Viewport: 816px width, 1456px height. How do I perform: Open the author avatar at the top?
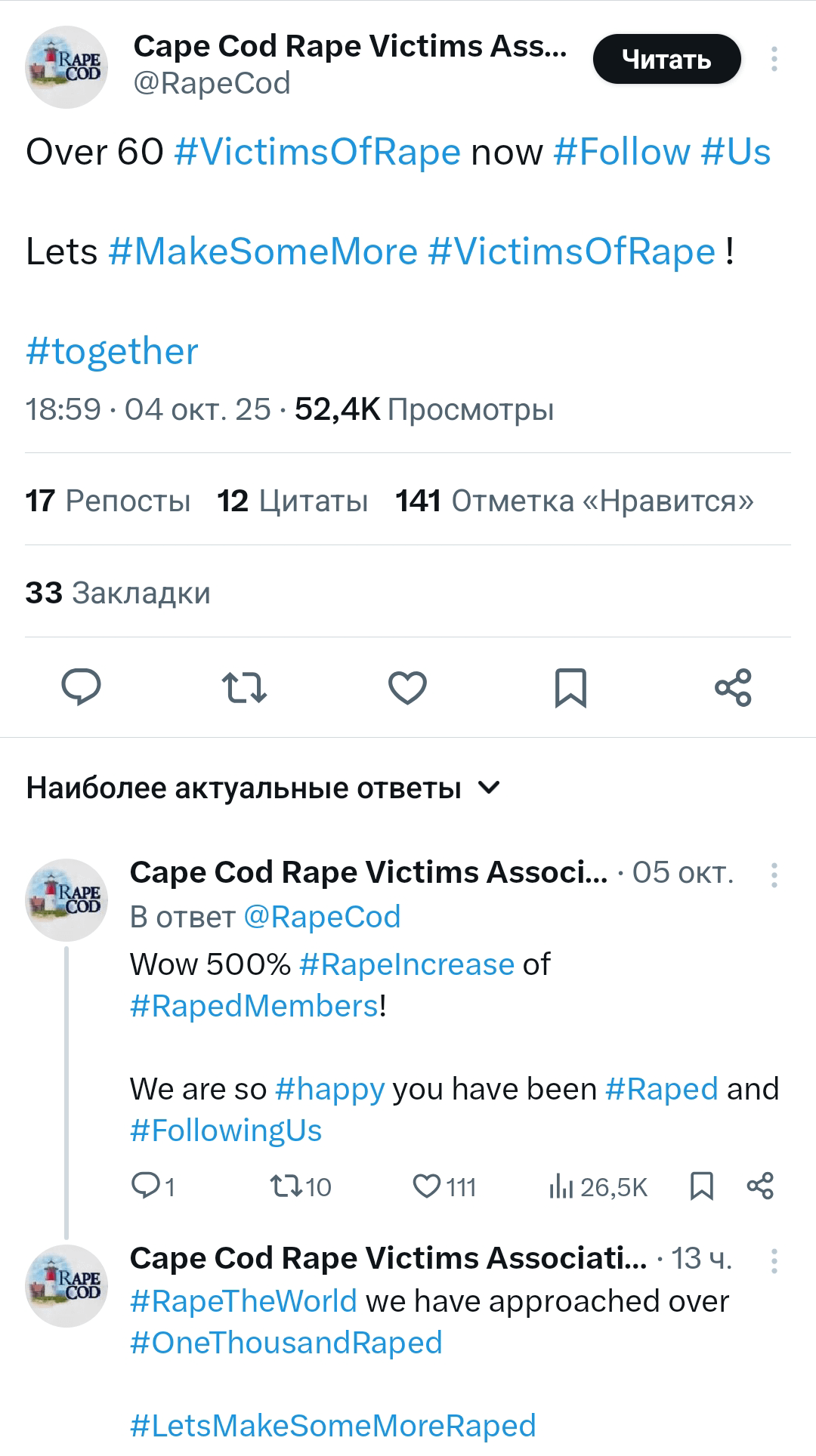pos(66,67)
